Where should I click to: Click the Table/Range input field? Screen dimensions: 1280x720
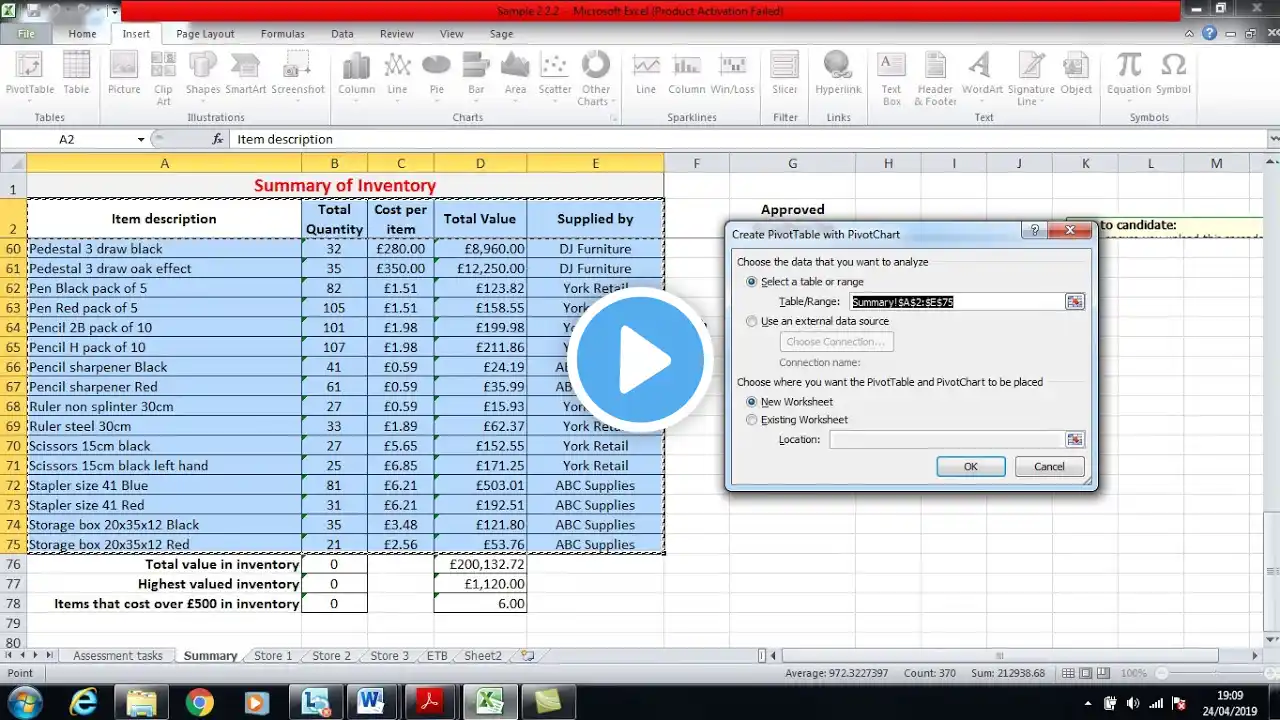point(957,301)
